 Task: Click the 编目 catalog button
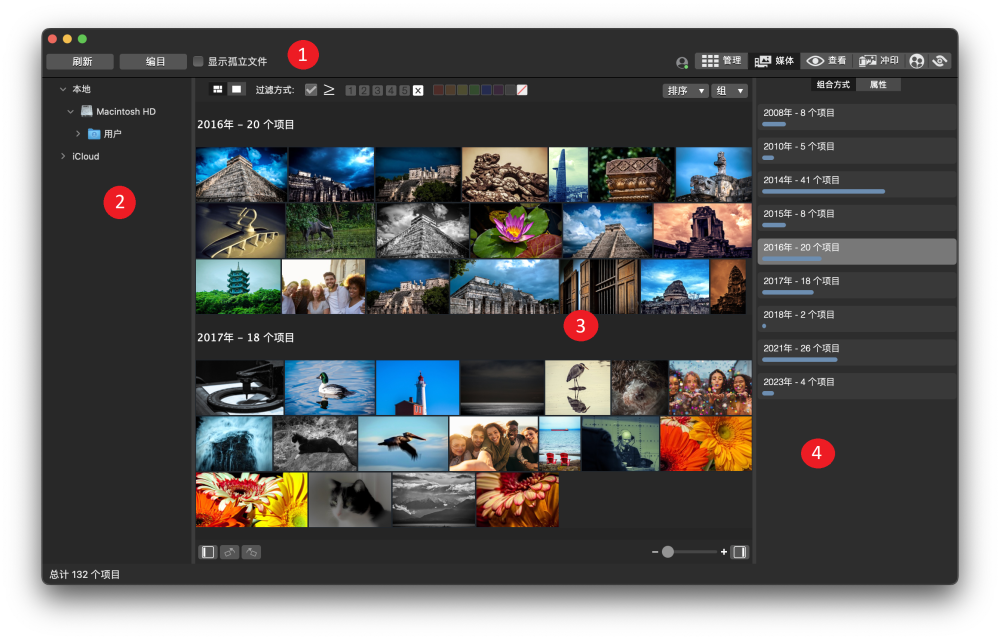tap(154, 61)
